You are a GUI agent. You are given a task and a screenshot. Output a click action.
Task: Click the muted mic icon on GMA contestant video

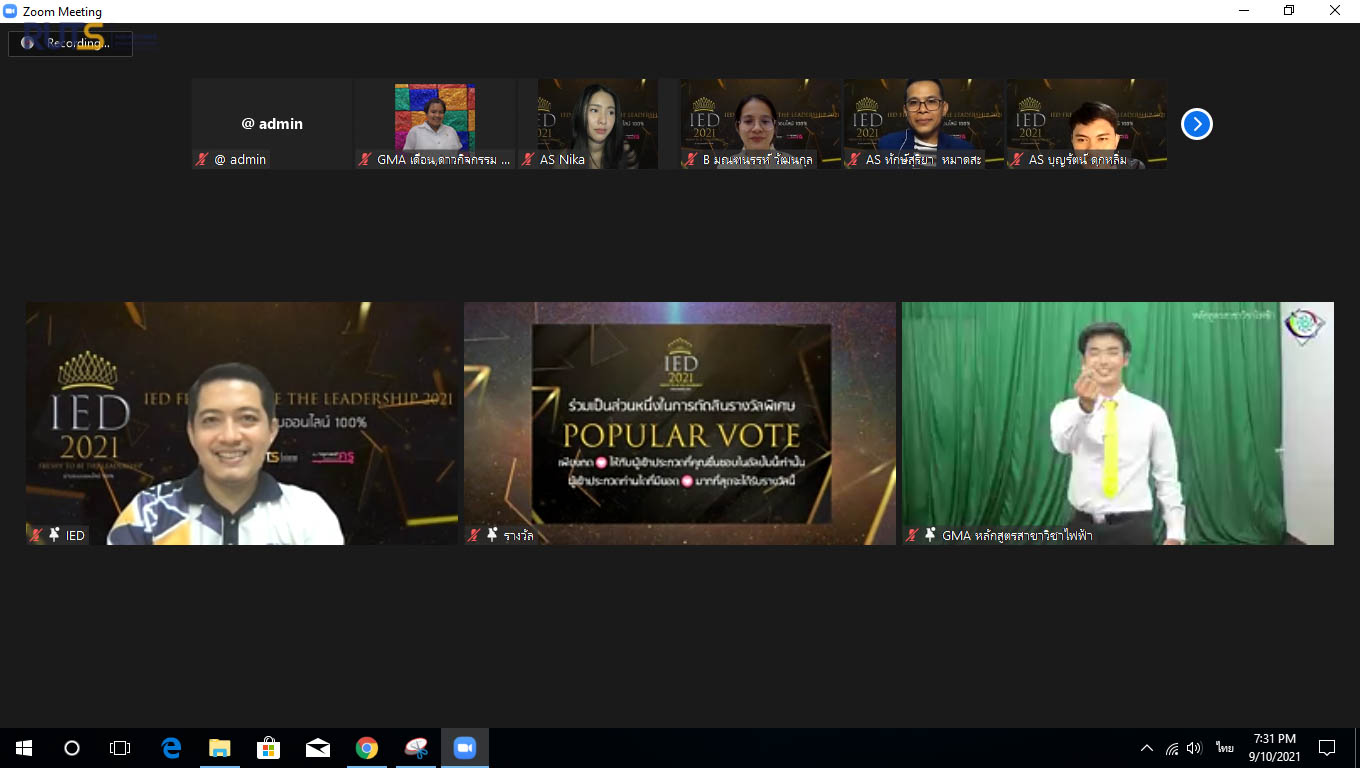point(913,535)
